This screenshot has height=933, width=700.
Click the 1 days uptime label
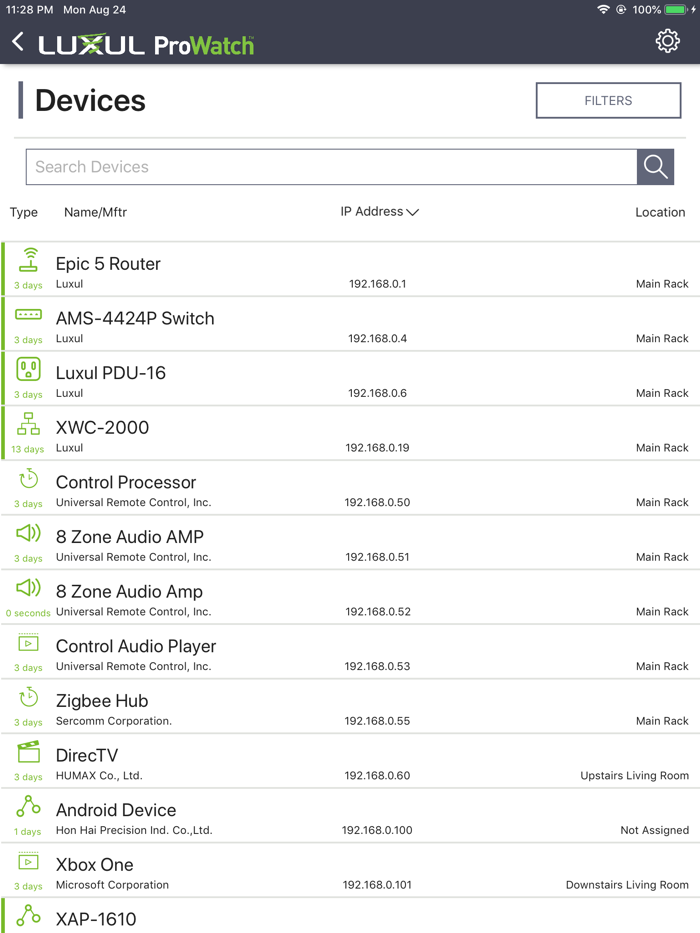pyautogui.click(x=28, y=832)
